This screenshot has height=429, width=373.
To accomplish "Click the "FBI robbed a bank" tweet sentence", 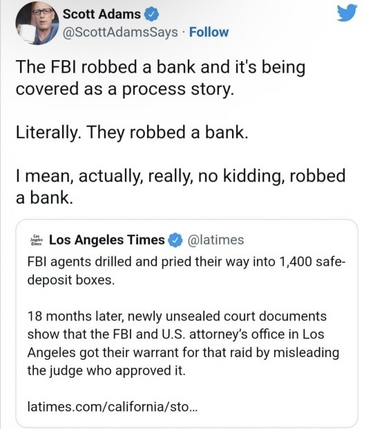I will click(x=160, y=67).
